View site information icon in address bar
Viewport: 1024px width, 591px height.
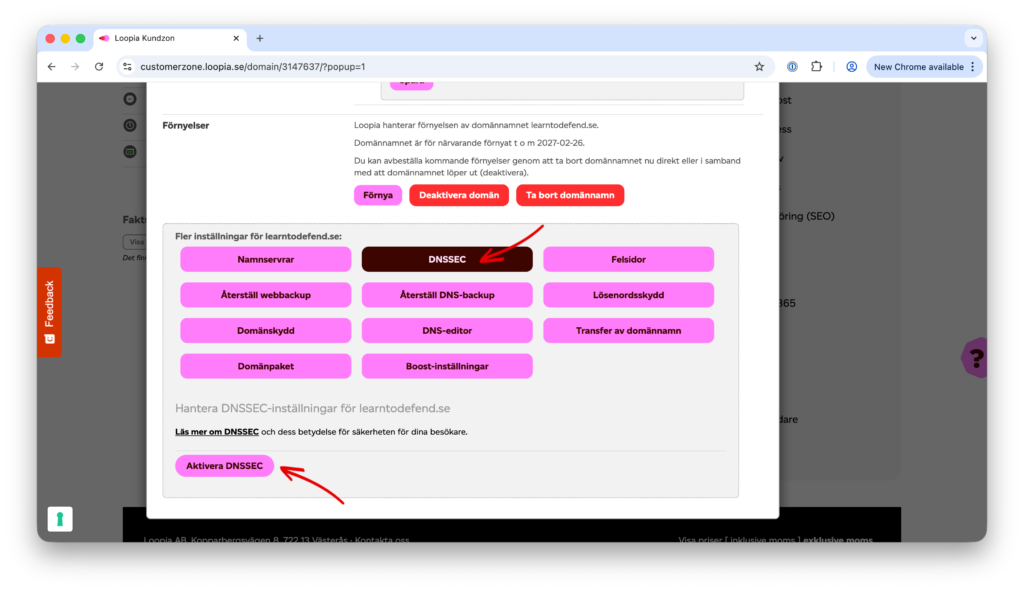pyautogui.click(x=127, y=67)
